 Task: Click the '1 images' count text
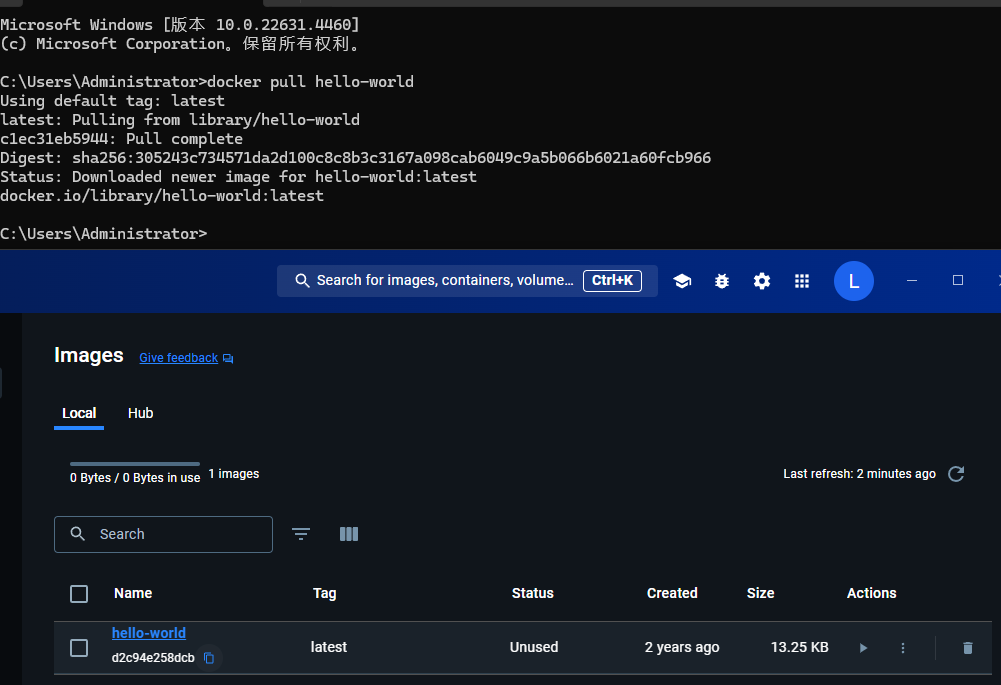click(x=234, y=474)
